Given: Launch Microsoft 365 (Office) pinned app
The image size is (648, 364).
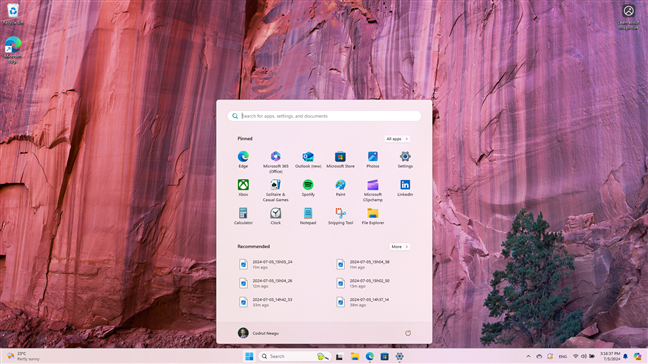Looking at the screenshot, I should click(276, 162).
